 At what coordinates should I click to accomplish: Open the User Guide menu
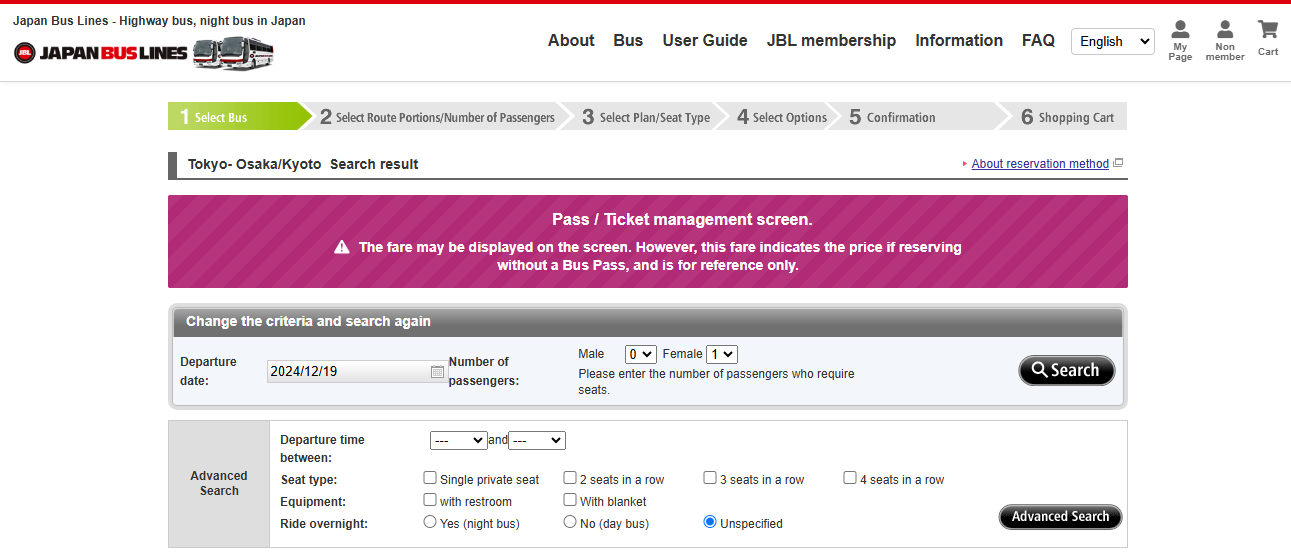click(704, 41)
